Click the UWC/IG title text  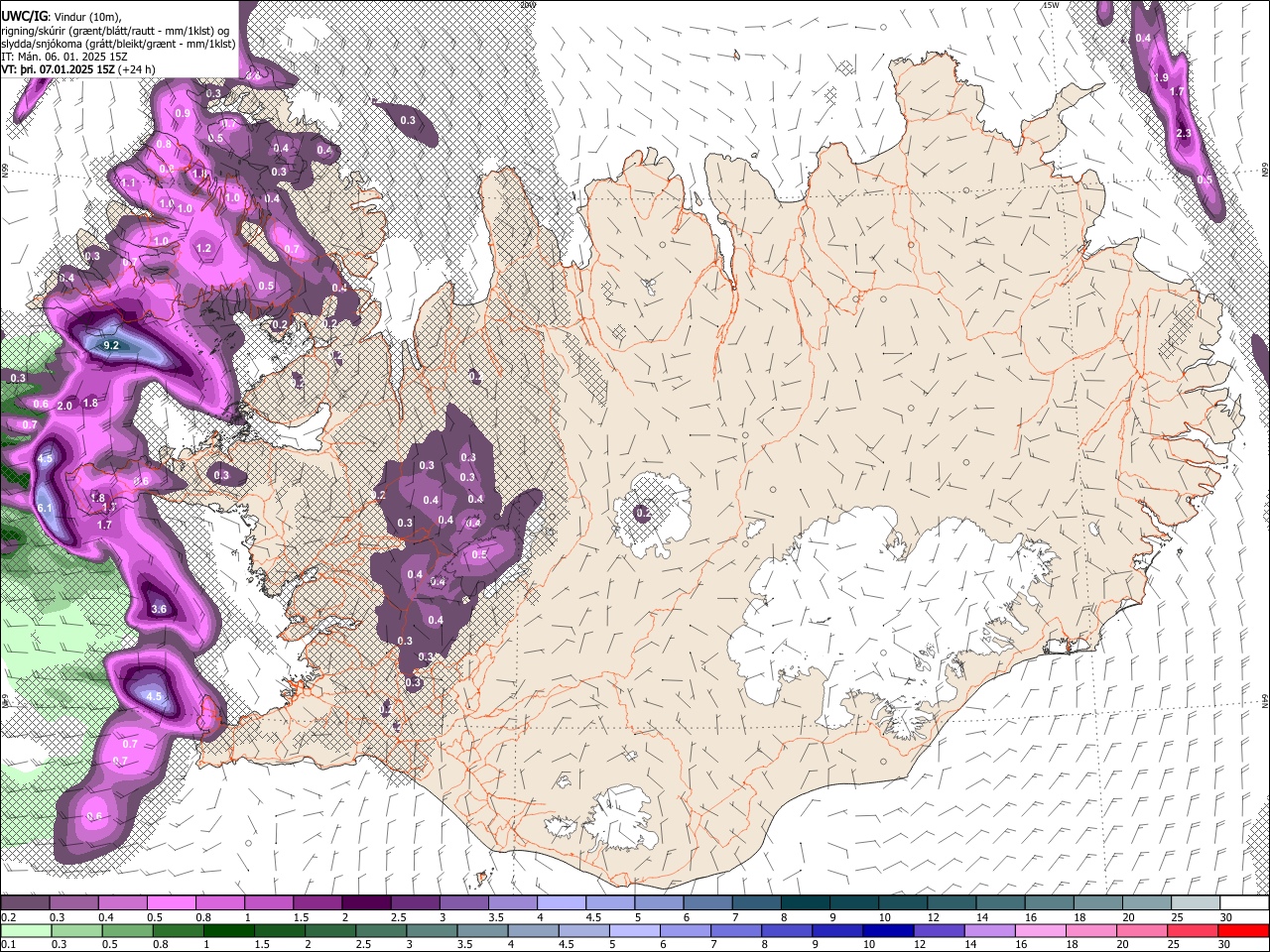24,16
